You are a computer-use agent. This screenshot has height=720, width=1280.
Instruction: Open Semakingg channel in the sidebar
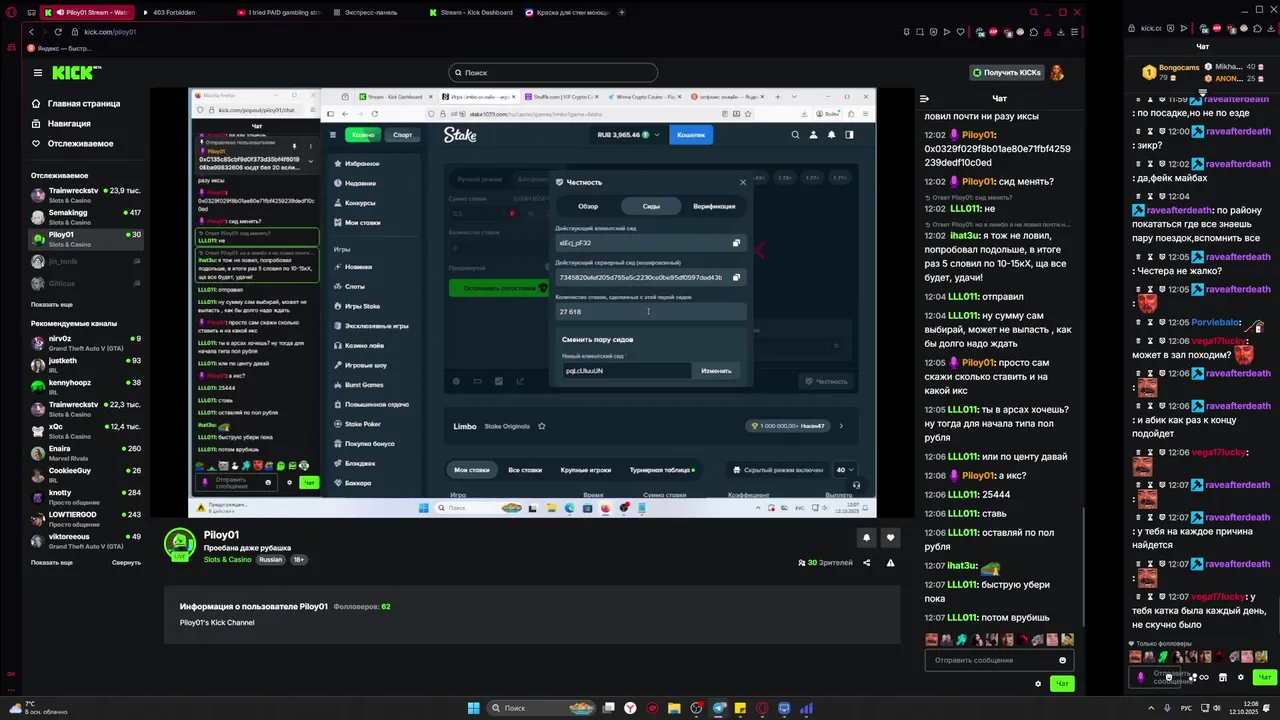(87, 216)
